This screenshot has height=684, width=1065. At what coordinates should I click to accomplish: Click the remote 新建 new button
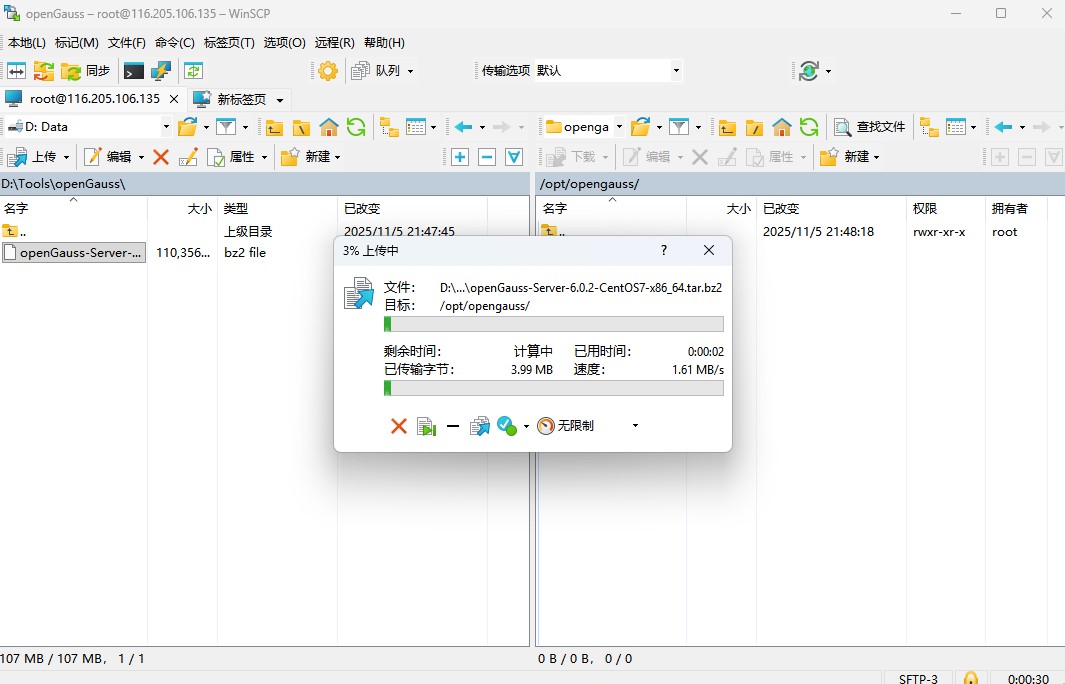(x=845, y=157)
